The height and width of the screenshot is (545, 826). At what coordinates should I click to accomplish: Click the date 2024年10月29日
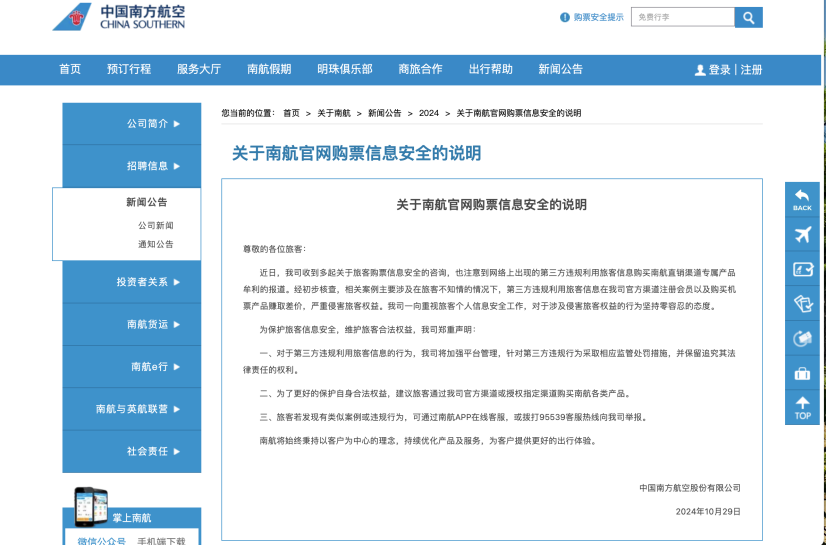pyautogui.click(x=708, y=512)
